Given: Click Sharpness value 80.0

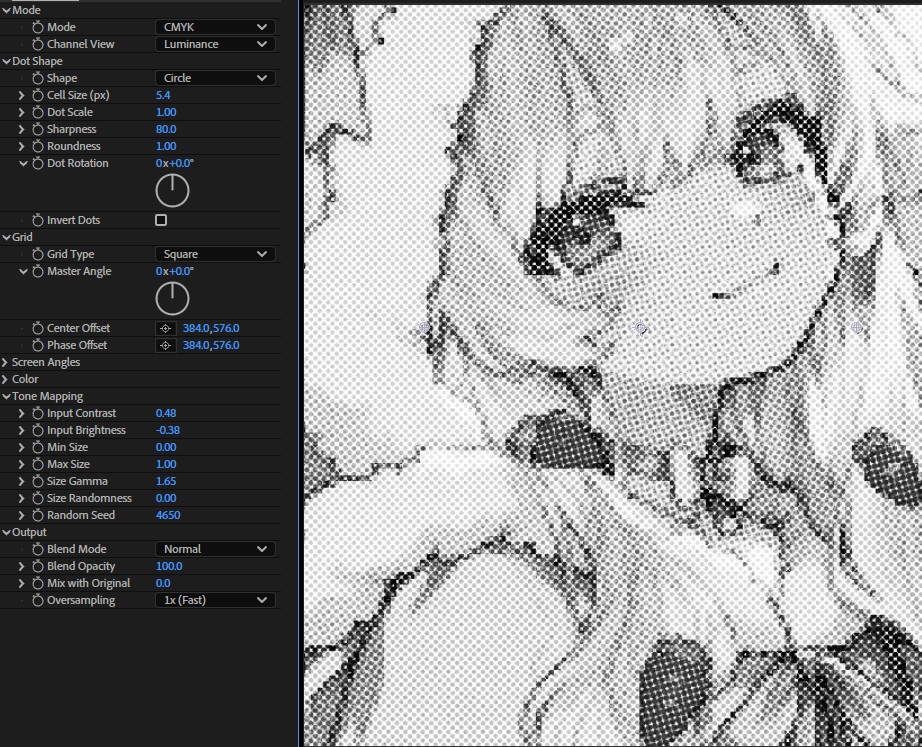Looking at the screenshot, I should (x=166, y=129).
